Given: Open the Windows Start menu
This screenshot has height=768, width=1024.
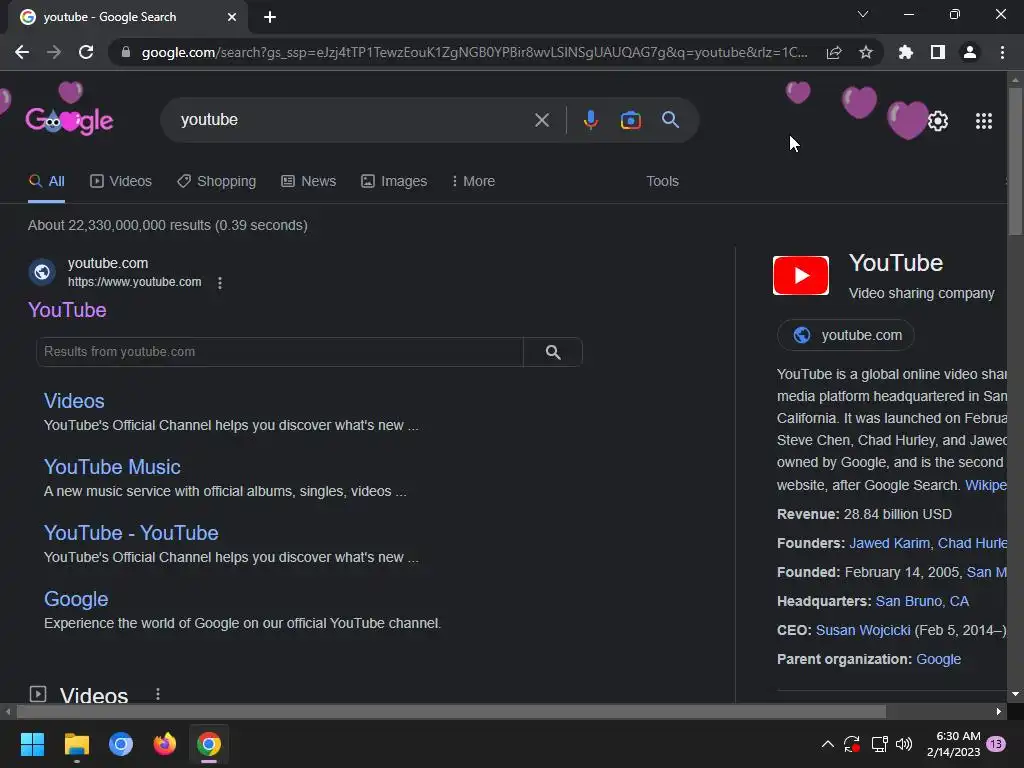Looking at the screenshot, I should 32,744.
